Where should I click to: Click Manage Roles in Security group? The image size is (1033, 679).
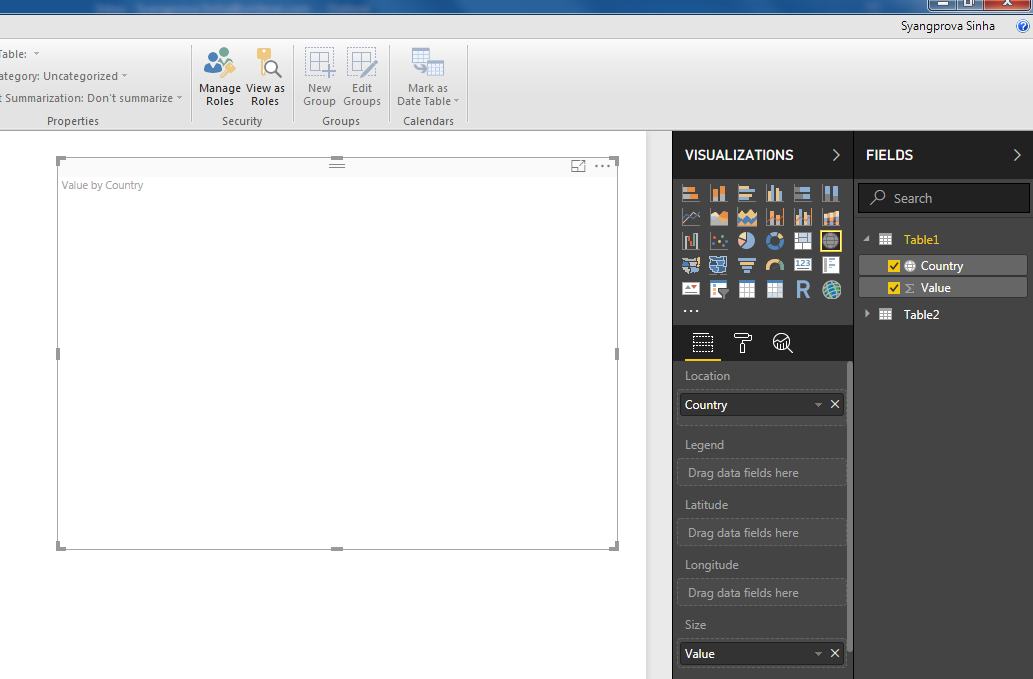pos(220,77)
